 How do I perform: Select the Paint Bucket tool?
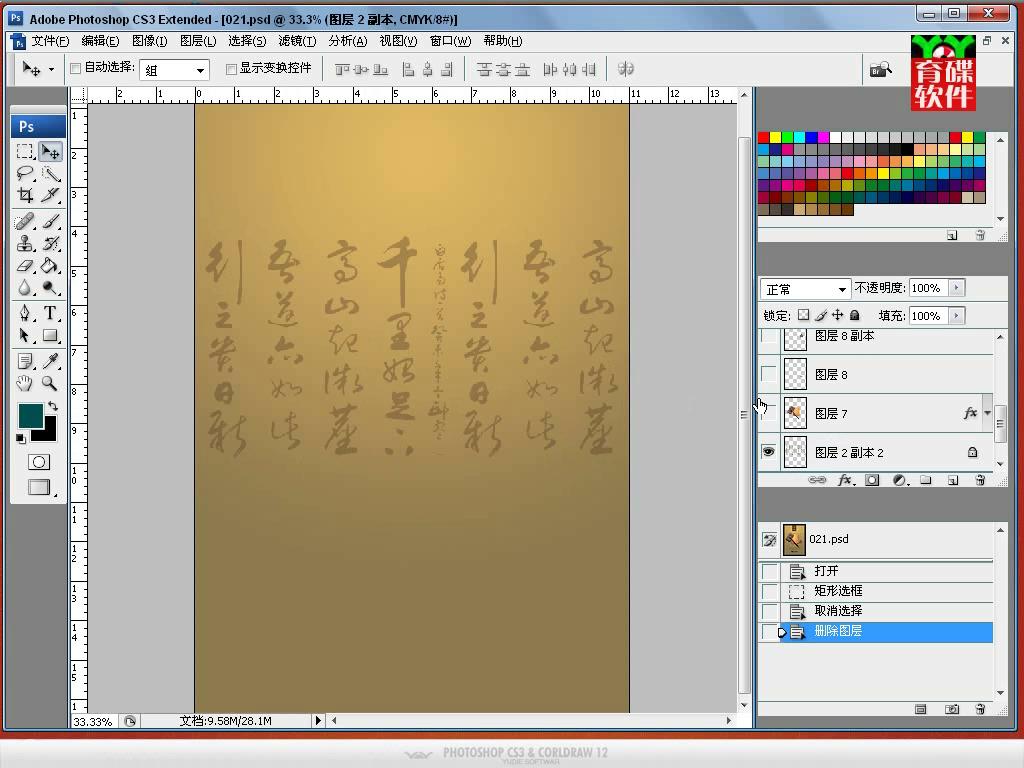click(x=50, y=266)
